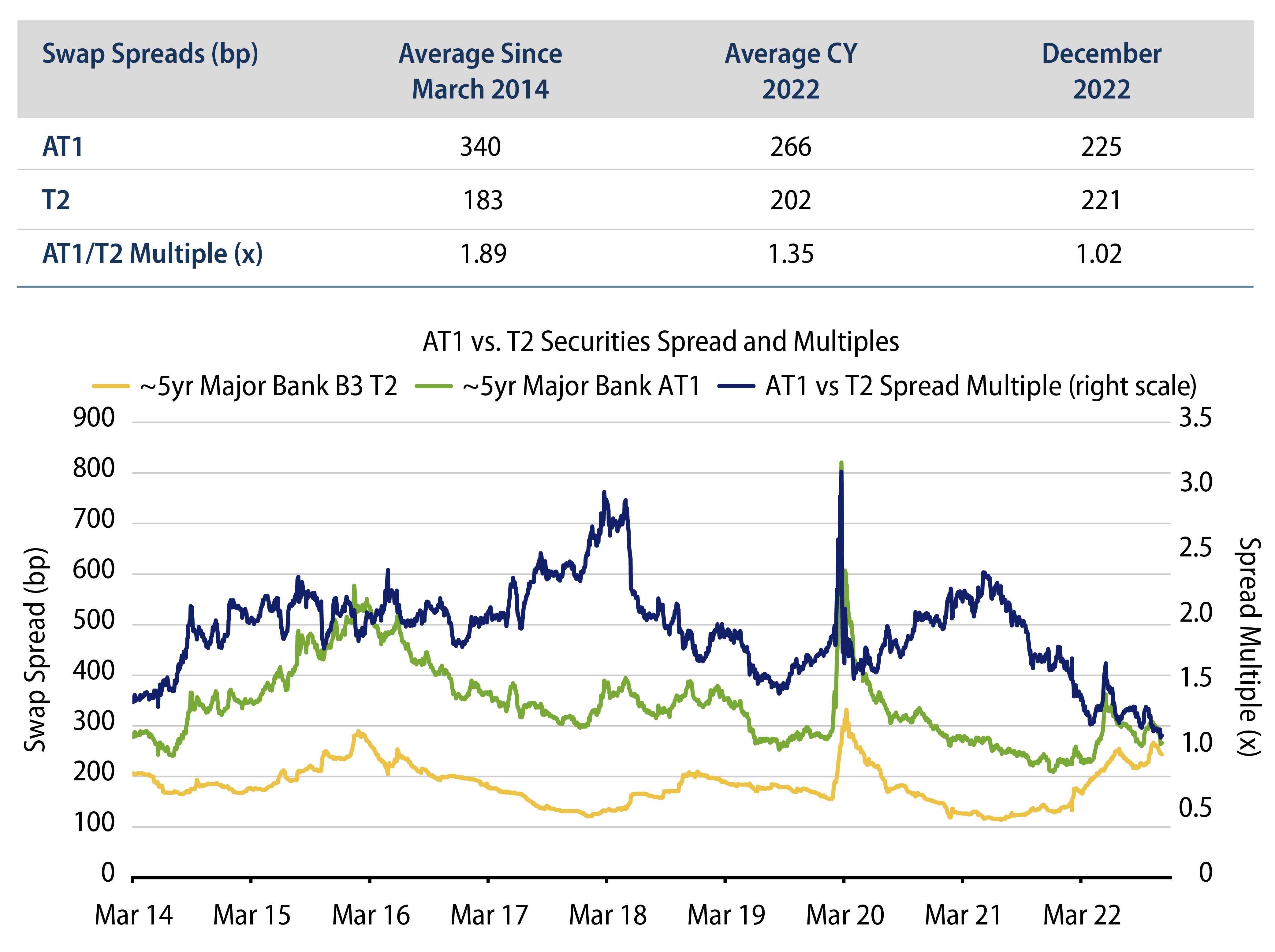Click the T2 value 202
The width and height of the screenshot is (1275, 952).
(x=791, y=200)
